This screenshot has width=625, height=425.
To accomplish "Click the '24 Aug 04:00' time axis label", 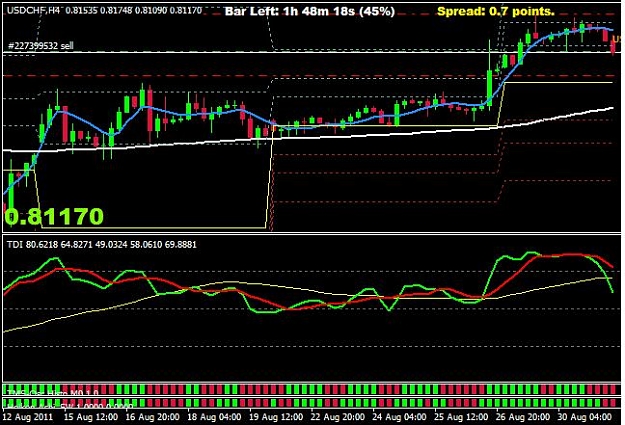I will pos(399,417).
